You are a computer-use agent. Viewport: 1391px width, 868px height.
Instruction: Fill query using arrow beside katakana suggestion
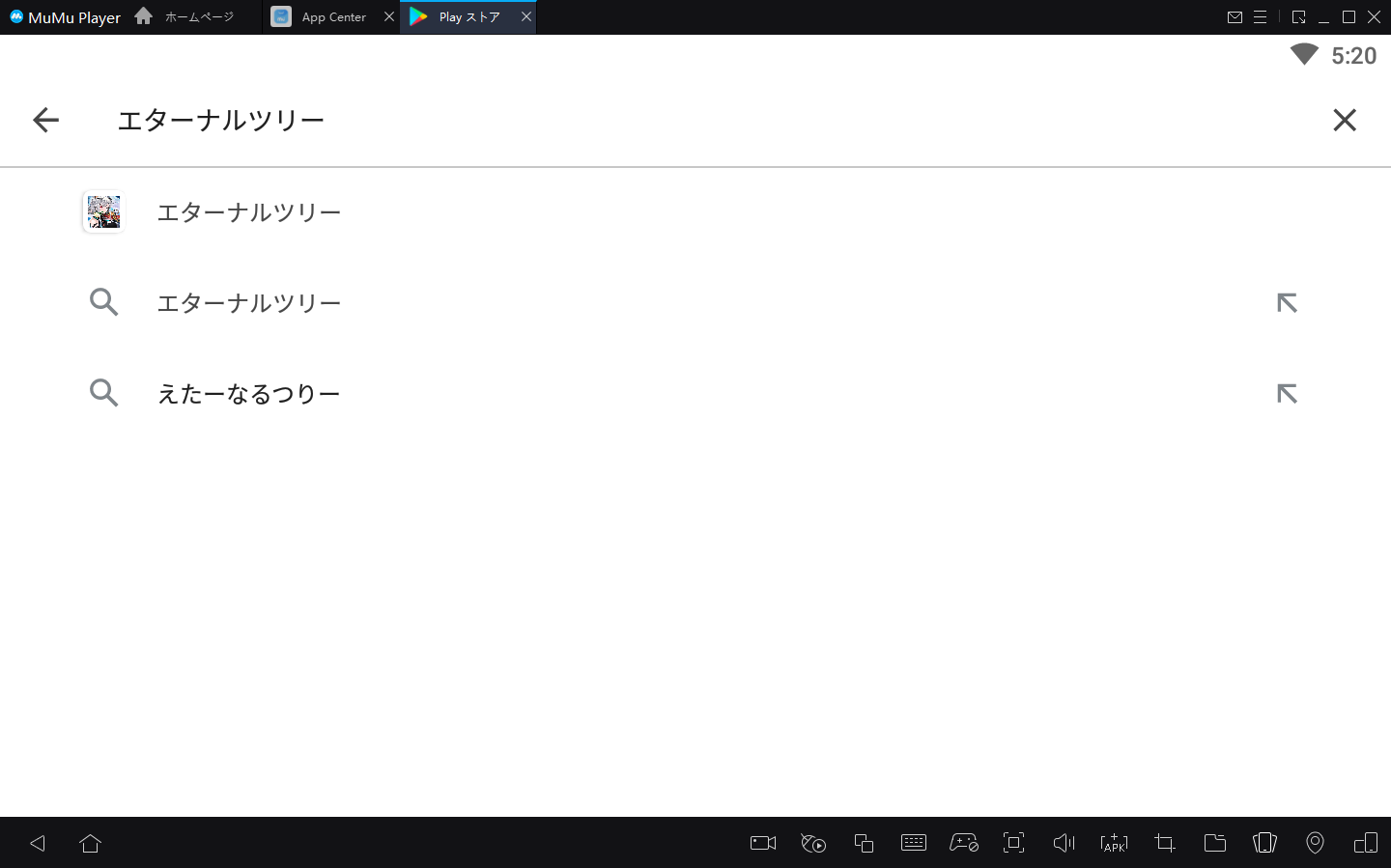coord(1287,303)
